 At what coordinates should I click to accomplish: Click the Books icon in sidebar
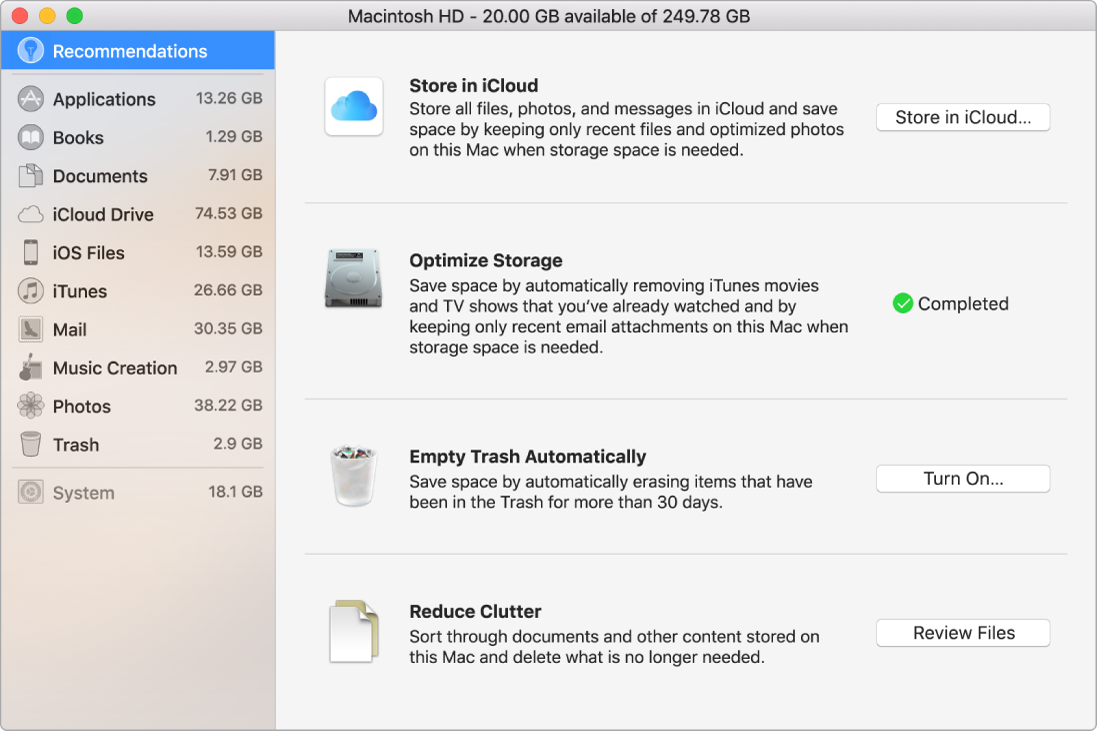tap(31, 138)
